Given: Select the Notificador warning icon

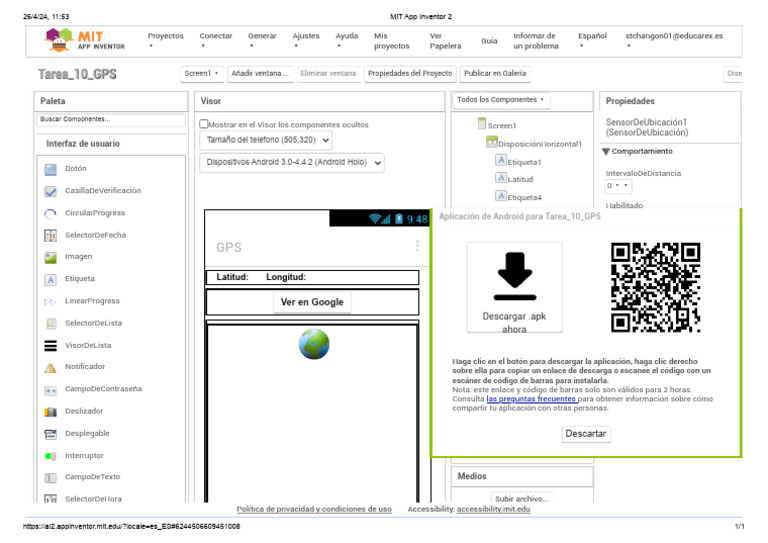Looking at the screenshot, I should click(50, 367).
